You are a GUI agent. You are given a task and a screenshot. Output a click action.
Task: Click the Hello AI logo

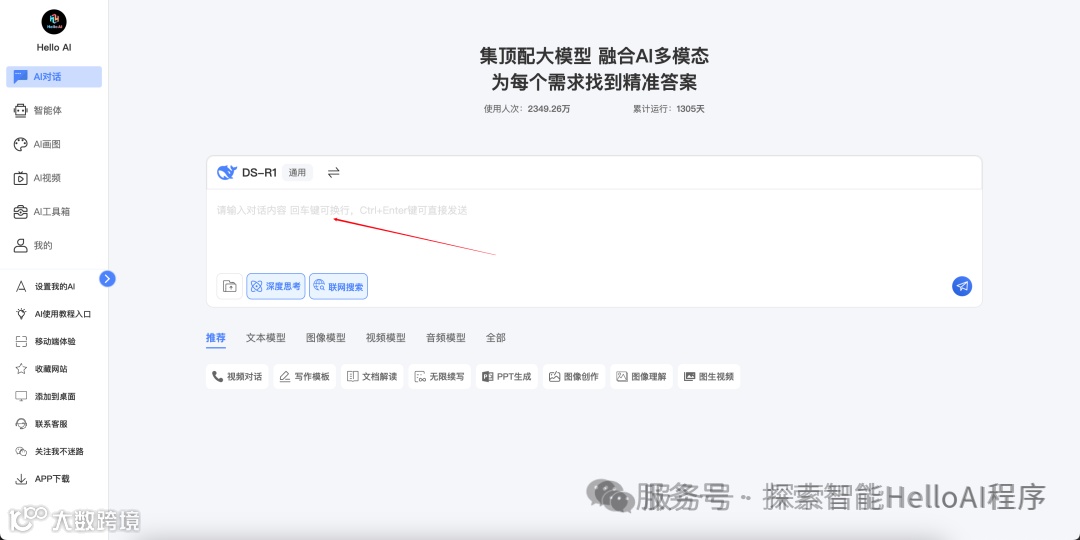(54, 21)
